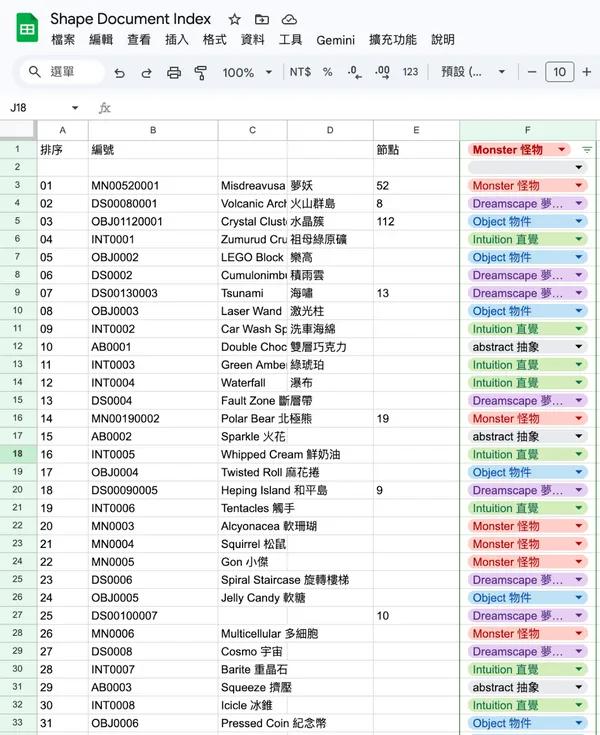Select column E header
This screenshot has height=735, width=600.
416,130
